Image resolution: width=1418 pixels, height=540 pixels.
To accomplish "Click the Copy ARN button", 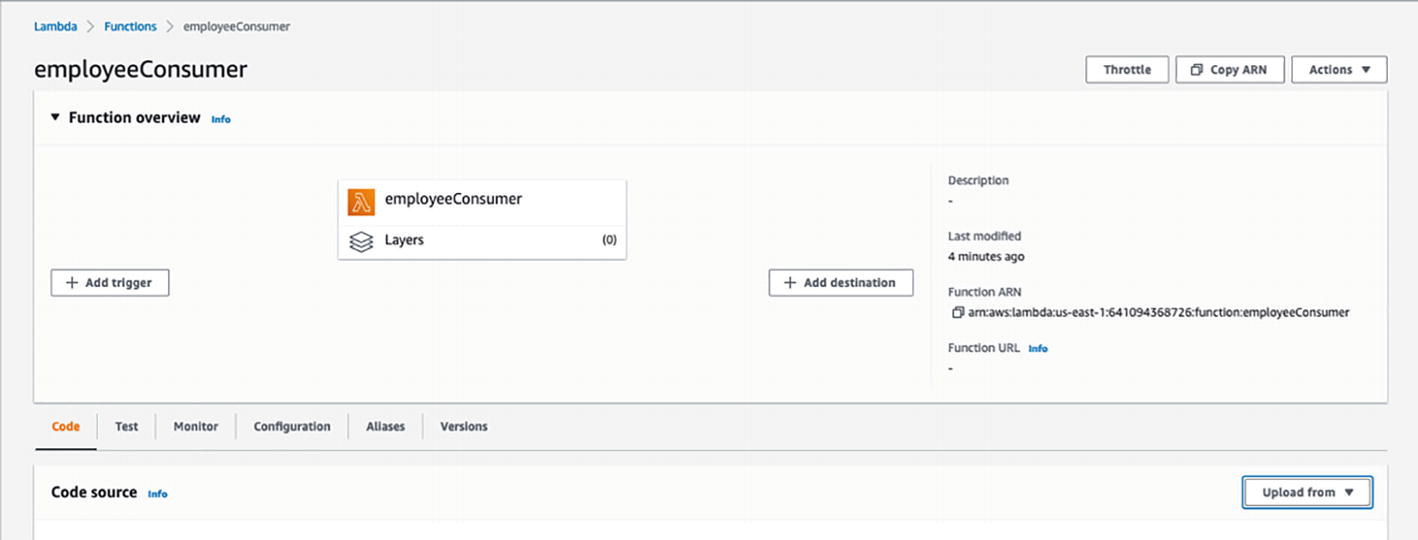I will (1229, 70).
